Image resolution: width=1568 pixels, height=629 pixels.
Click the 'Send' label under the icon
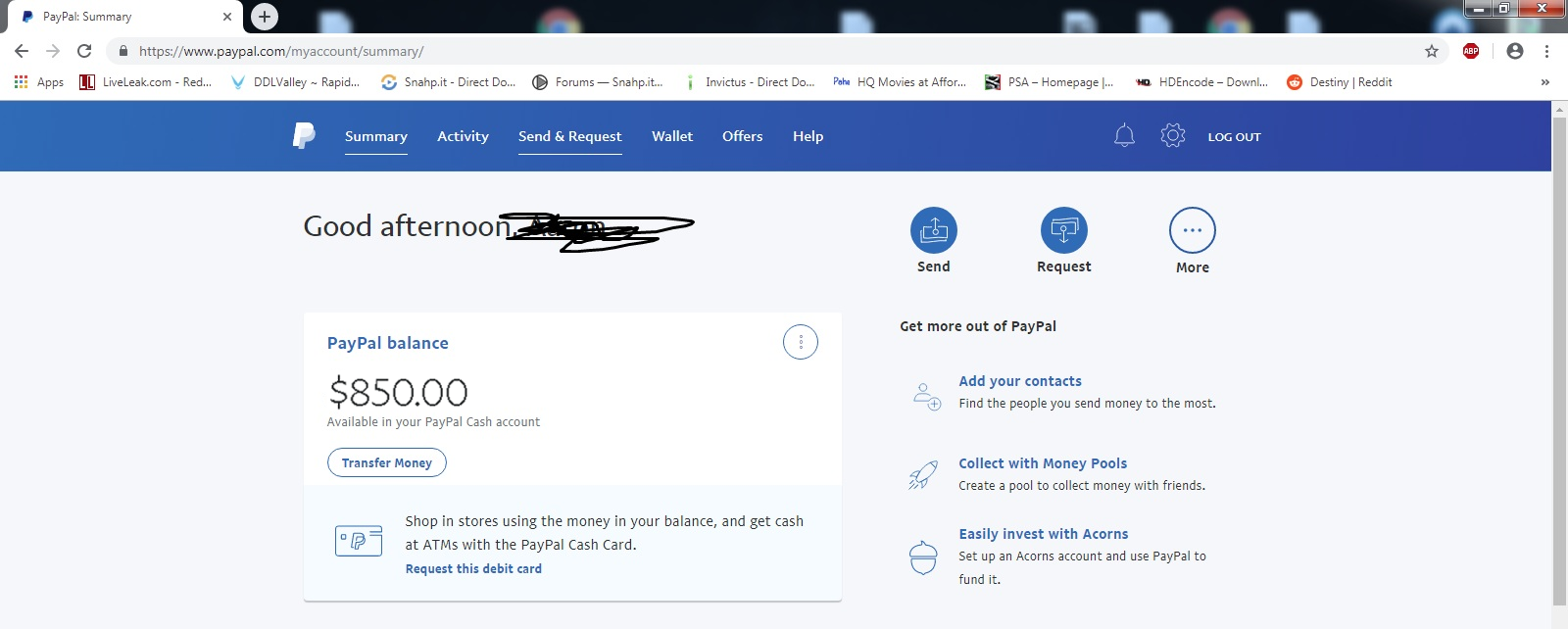[934, 266]
